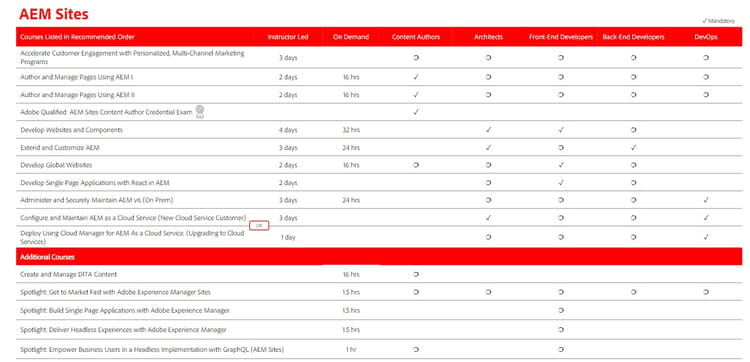The image size is (750, 362).
Task: Select Spotlight: Build Single Page Applications course name
Action: pyautogui.click(x=125, y=310)
